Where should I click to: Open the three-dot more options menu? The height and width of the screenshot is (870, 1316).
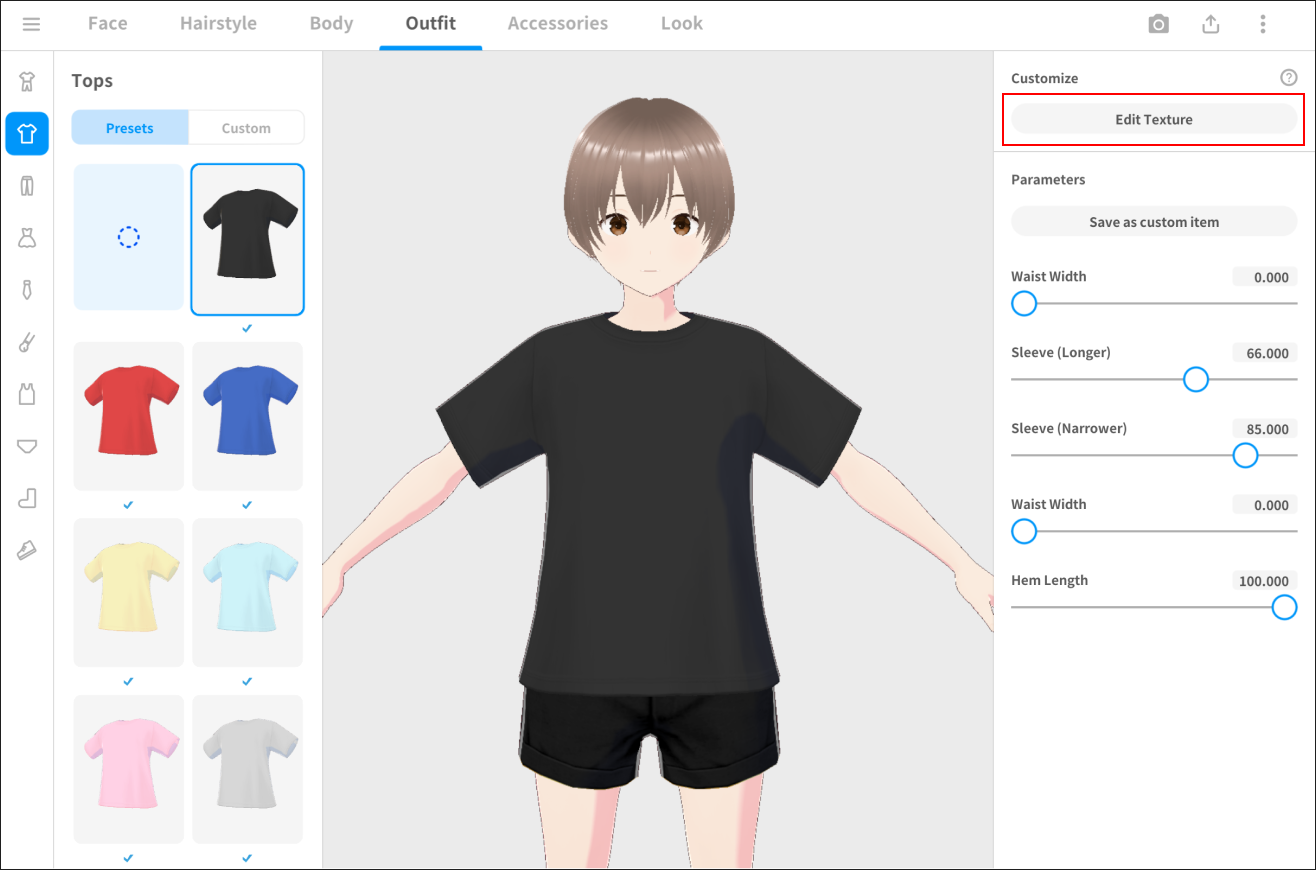click(1263, 24)
